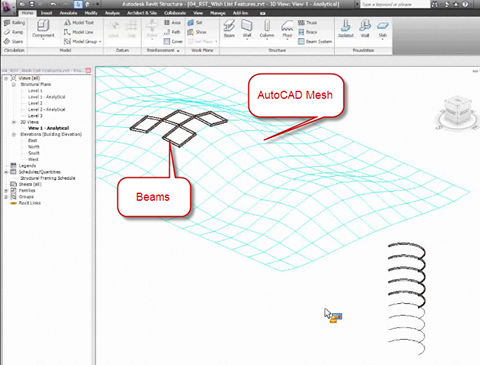Image resolution: width=480 pixels, height=365 pixels.
Task: Open the Model Group dropdown arrow
Action: point(100,42)
